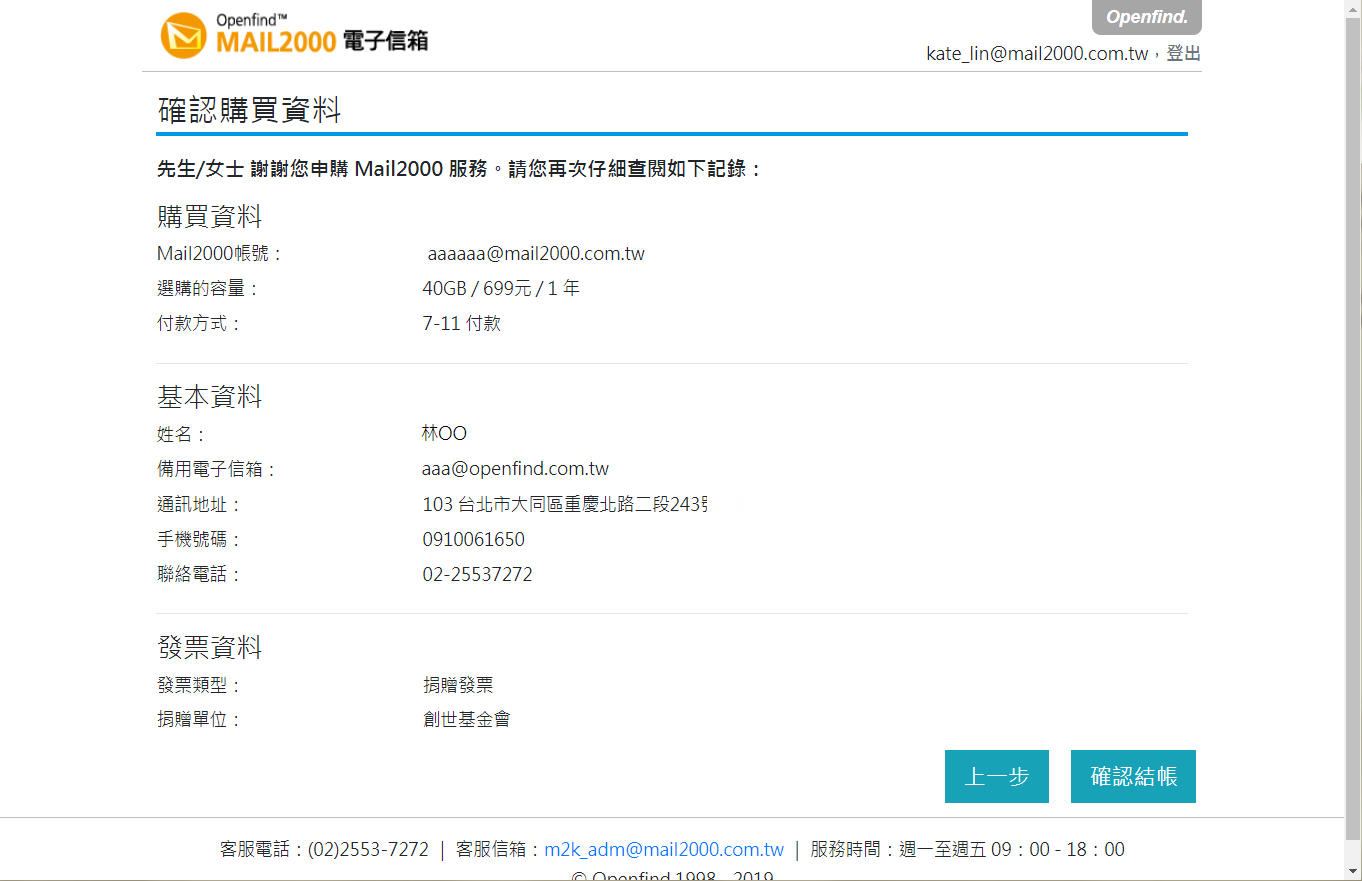This screenshot has height=881, width=1362.
Task: Click the 服務時間 service hours footer text
Action: (967, 850)
